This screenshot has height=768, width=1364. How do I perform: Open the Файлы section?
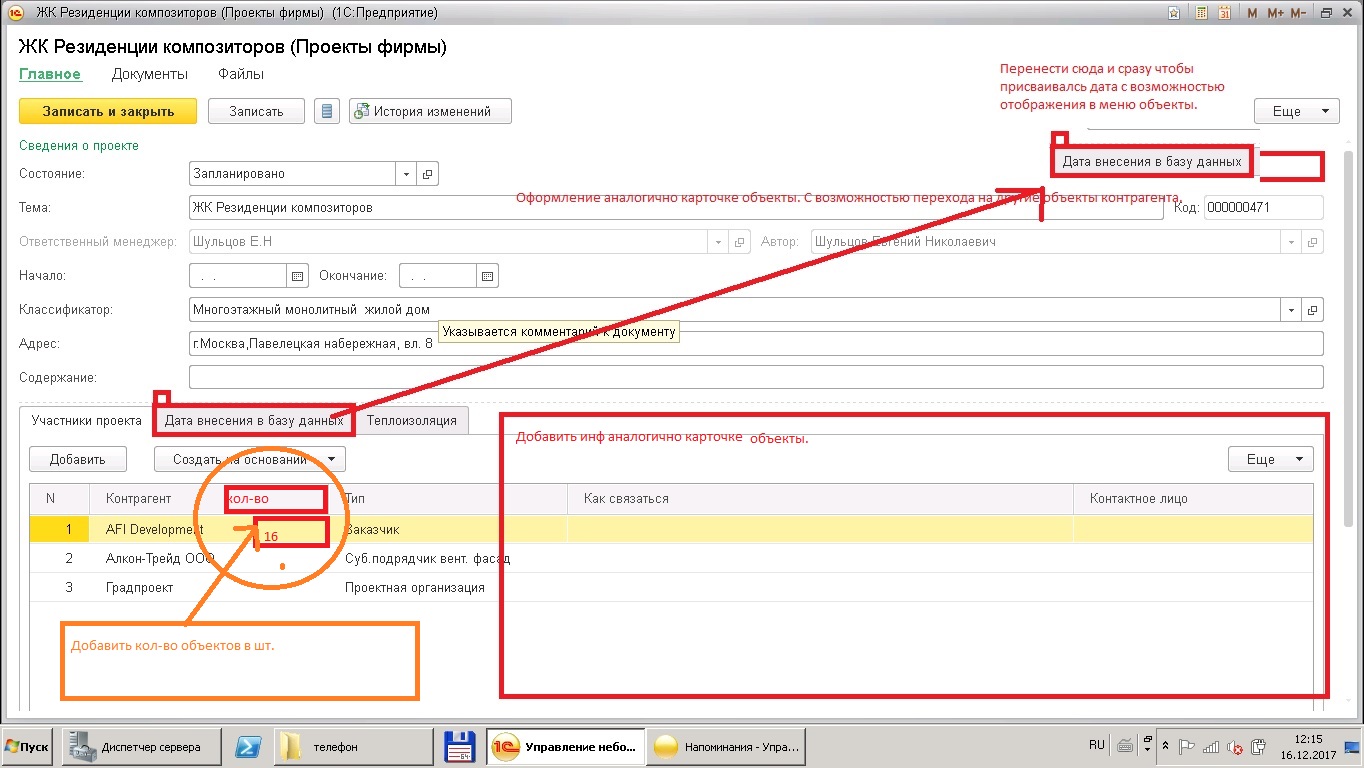(241, 74)
